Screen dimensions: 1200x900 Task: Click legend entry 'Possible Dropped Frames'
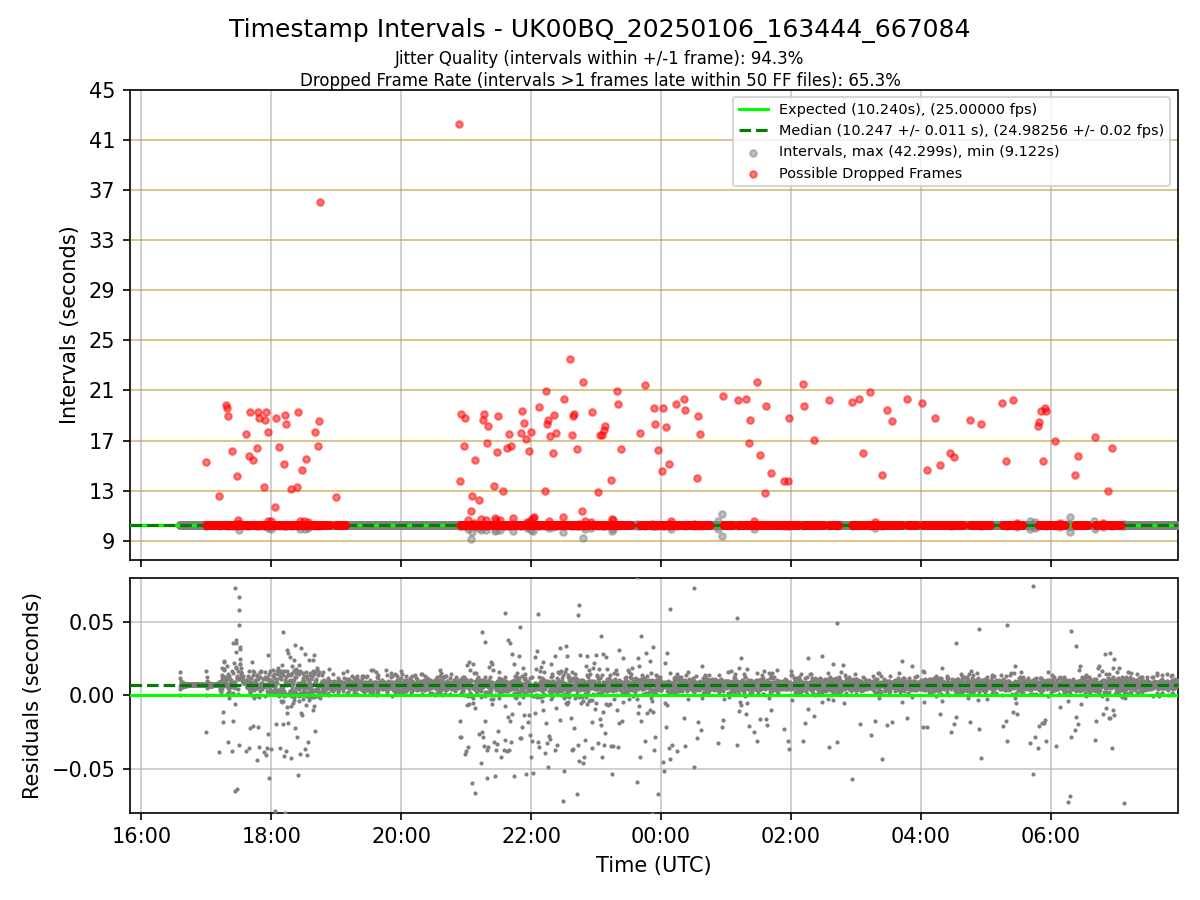[870, 173]
